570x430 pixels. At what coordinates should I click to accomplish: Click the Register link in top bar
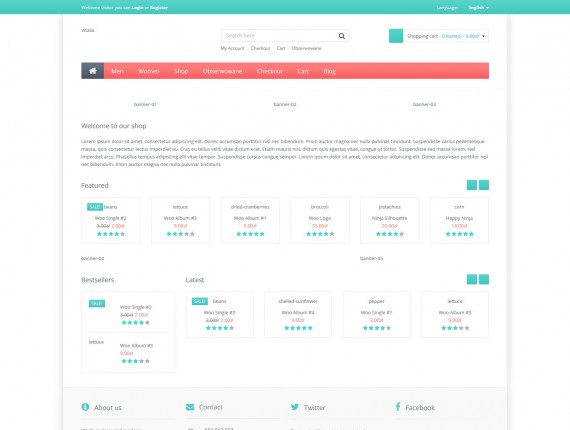(159, 8)
